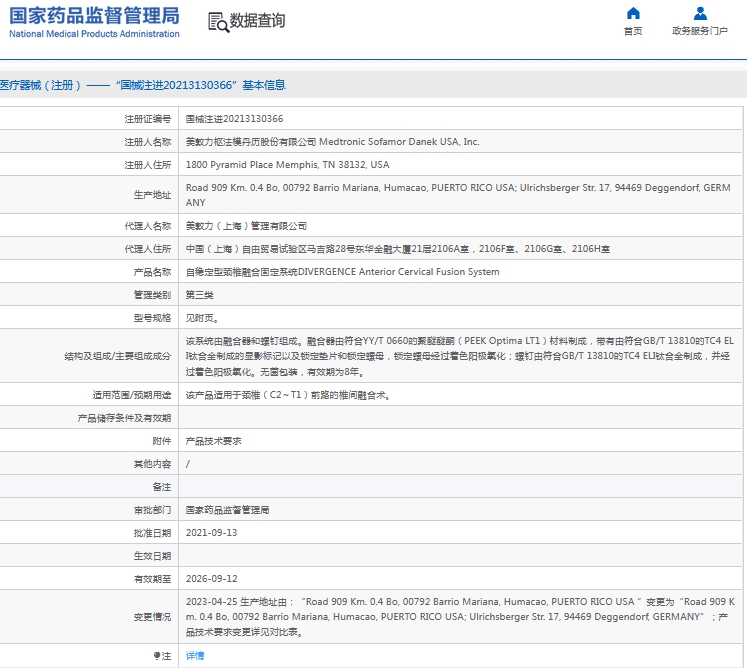Screen dimensions: 747x668
Task: Open the government service portal user icon
Action: pyautogui.click(x=700, y=13)
